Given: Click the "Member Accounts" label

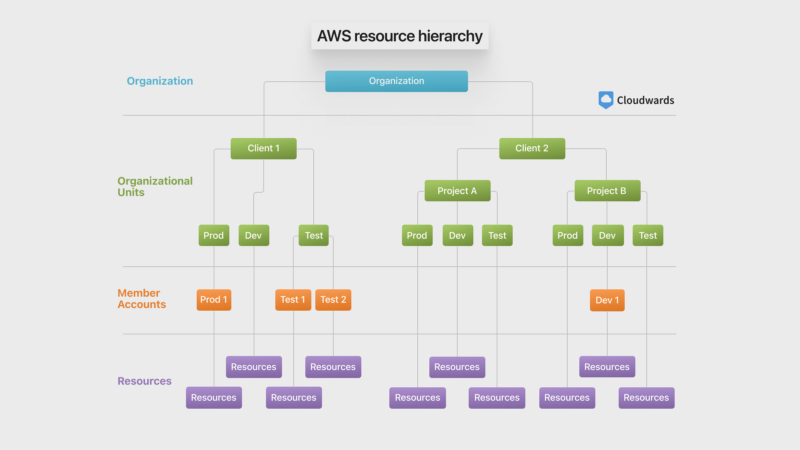Looking at the screenshot, I should tap(141, 299).
